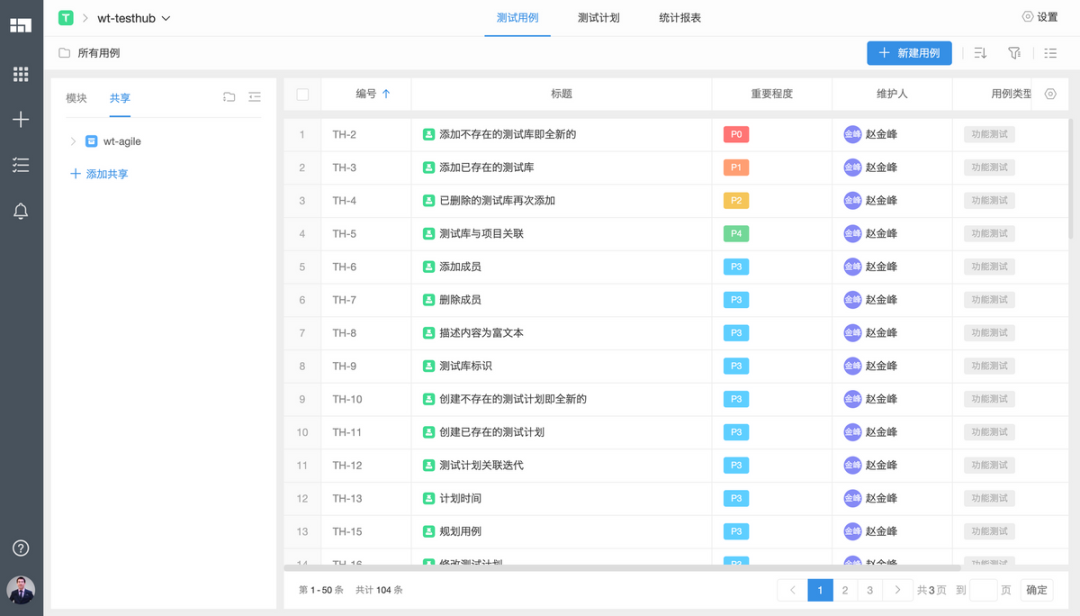Click the case icon for 计划时间
The width and height of the screenshot is (1080, 616).
(428, 498)
